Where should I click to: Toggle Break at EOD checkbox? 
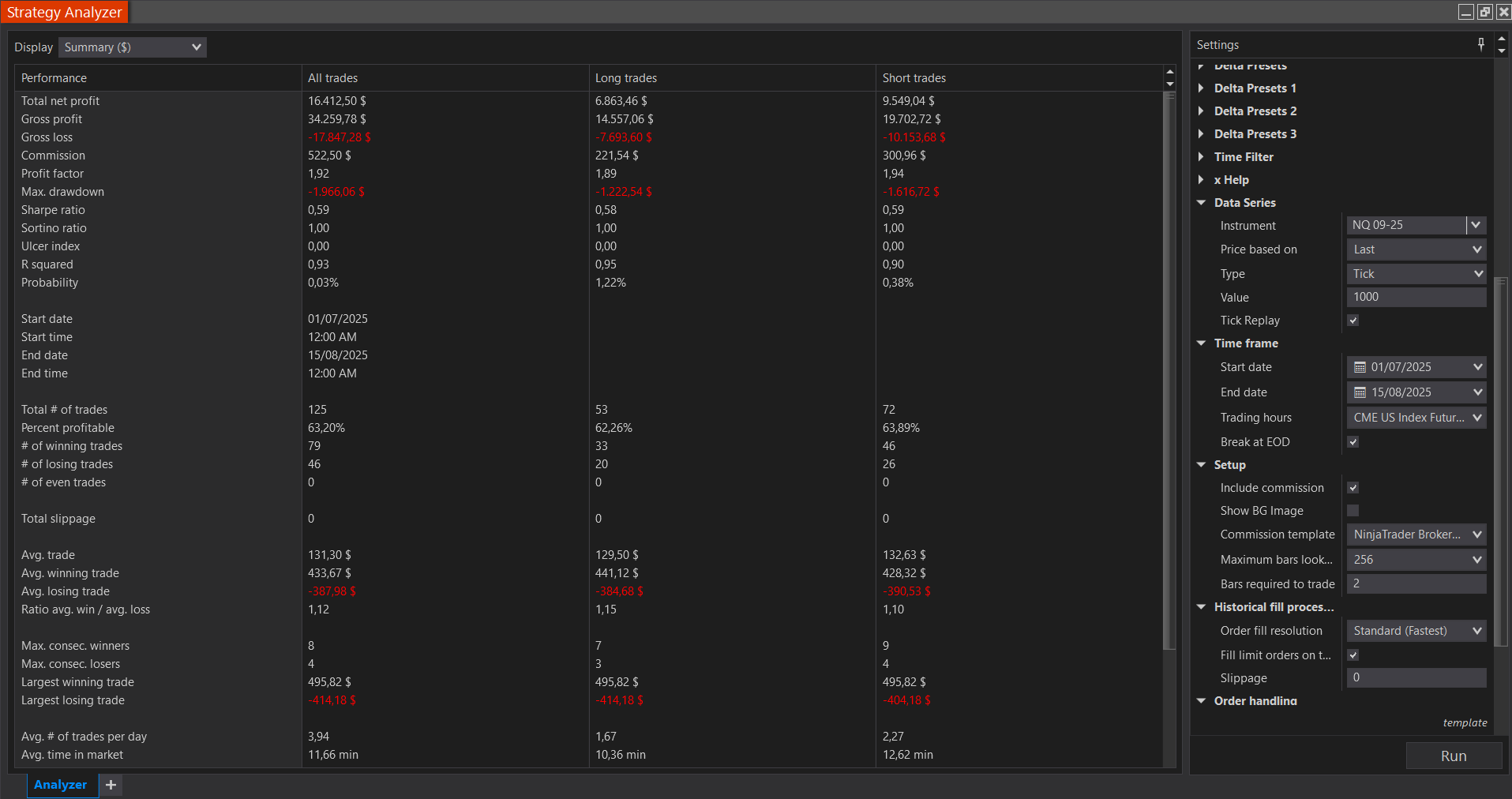tap(1353, 442)
